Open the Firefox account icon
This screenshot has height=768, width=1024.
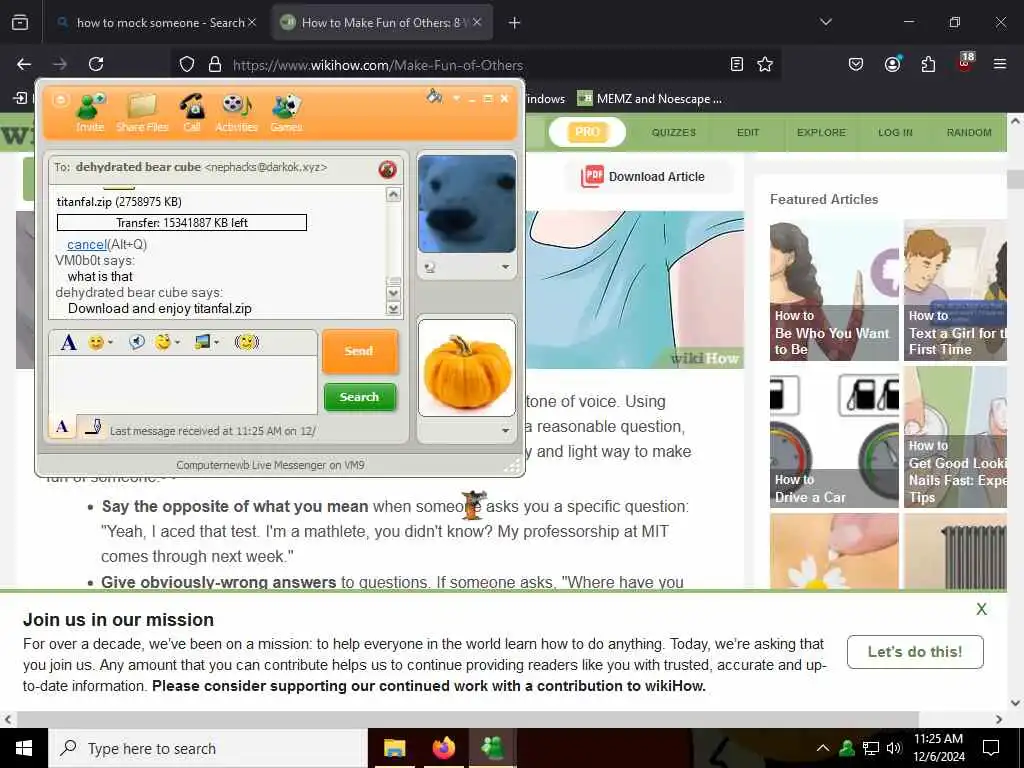click(892, 64)
